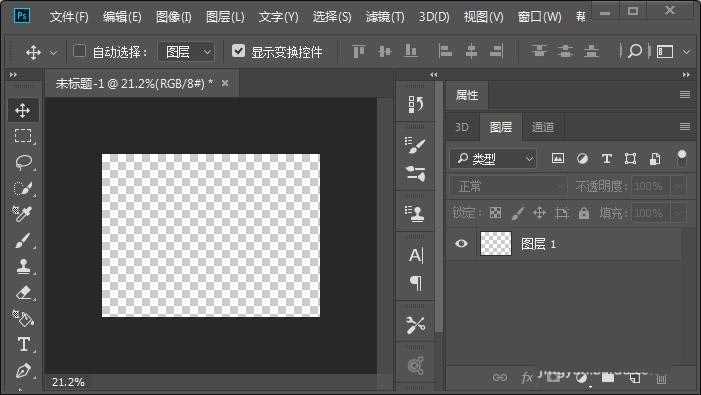701x395 pixels.
Task: Click the 21.2% zoom level field
Action: click(68, 382)
